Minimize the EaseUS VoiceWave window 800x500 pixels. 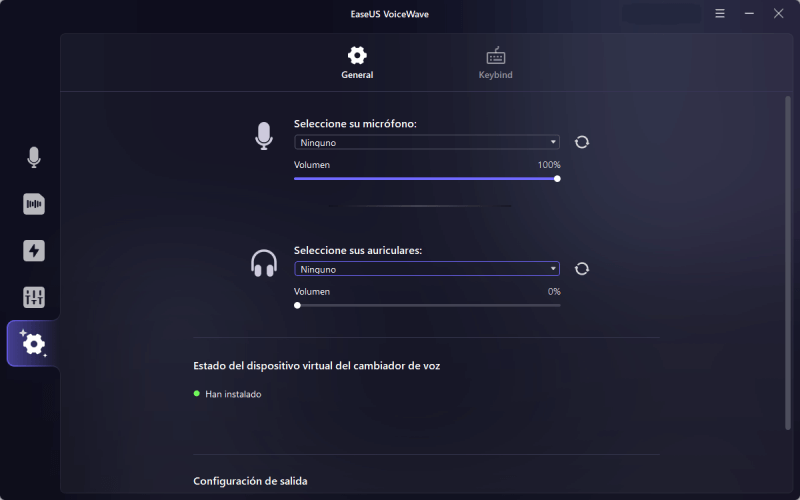tap(749, 13)
